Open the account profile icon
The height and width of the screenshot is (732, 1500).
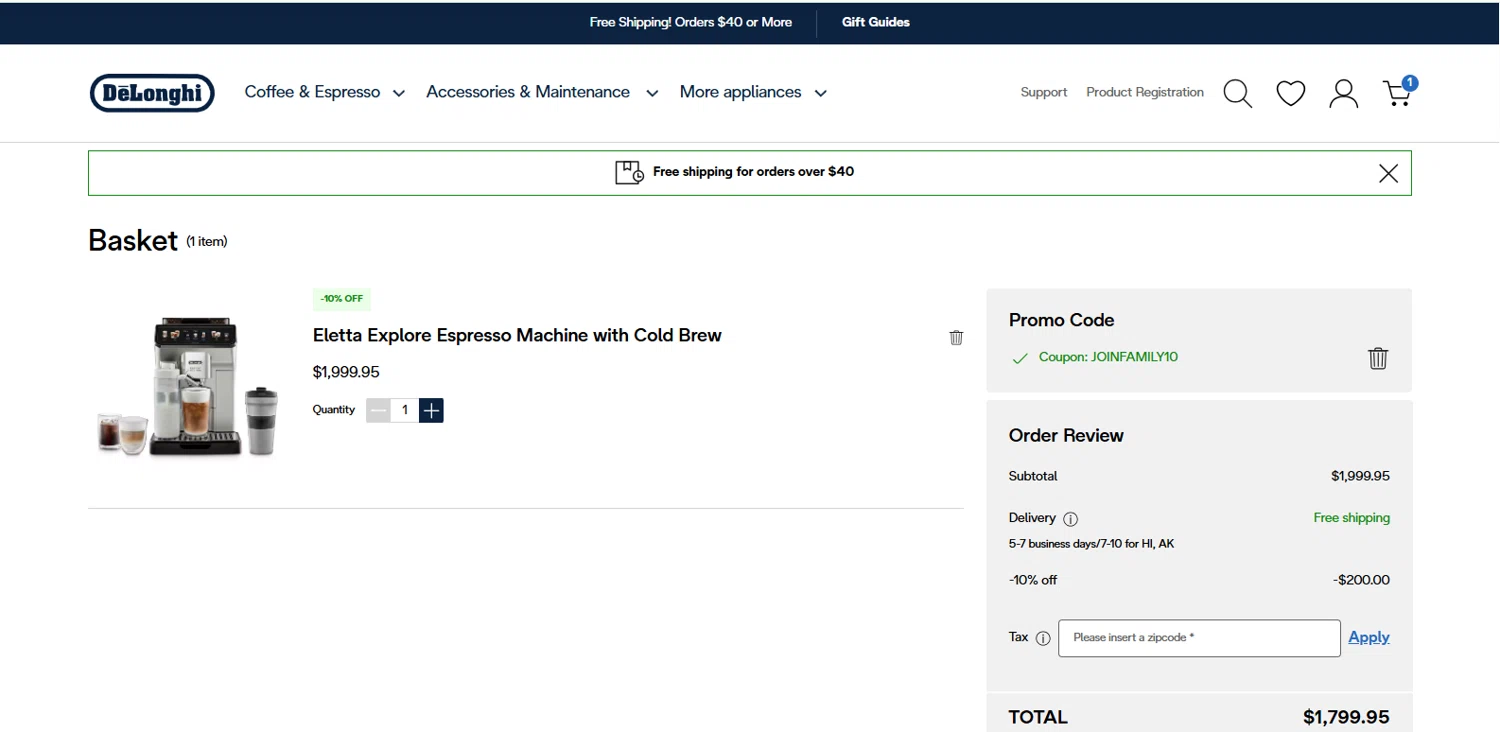(1343, 93)
